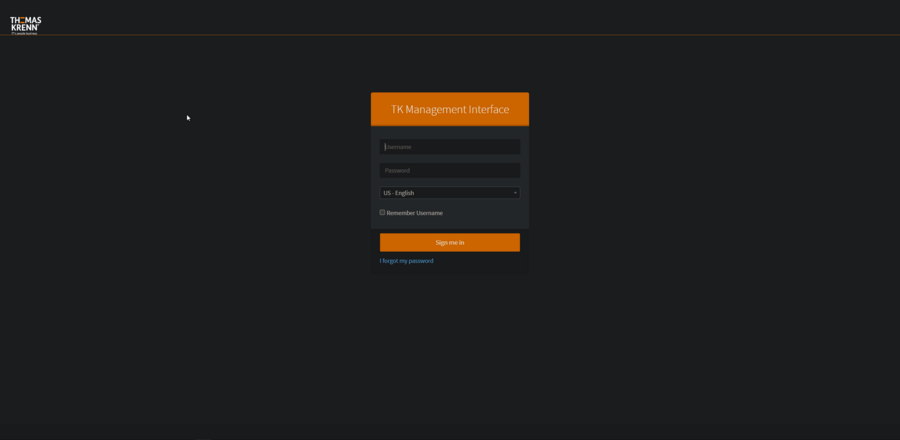Enable the Remember Username checkbox
This screenshot has height=440, width=900.
pyautogui.click(x=382, y=212)
